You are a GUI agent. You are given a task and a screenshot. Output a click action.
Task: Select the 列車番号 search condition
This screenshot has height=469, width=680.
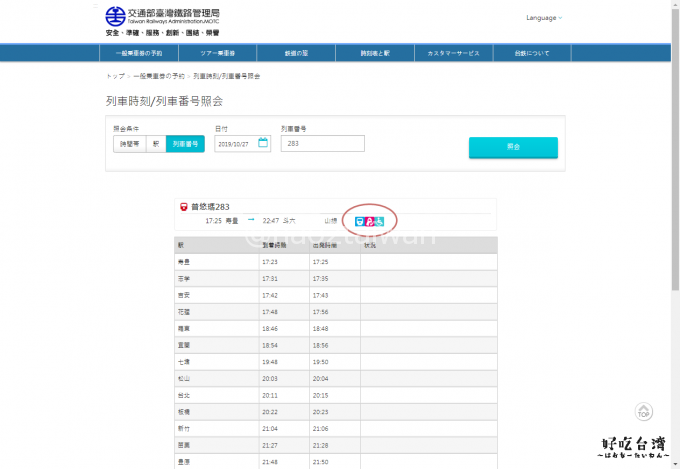point(185,144)
